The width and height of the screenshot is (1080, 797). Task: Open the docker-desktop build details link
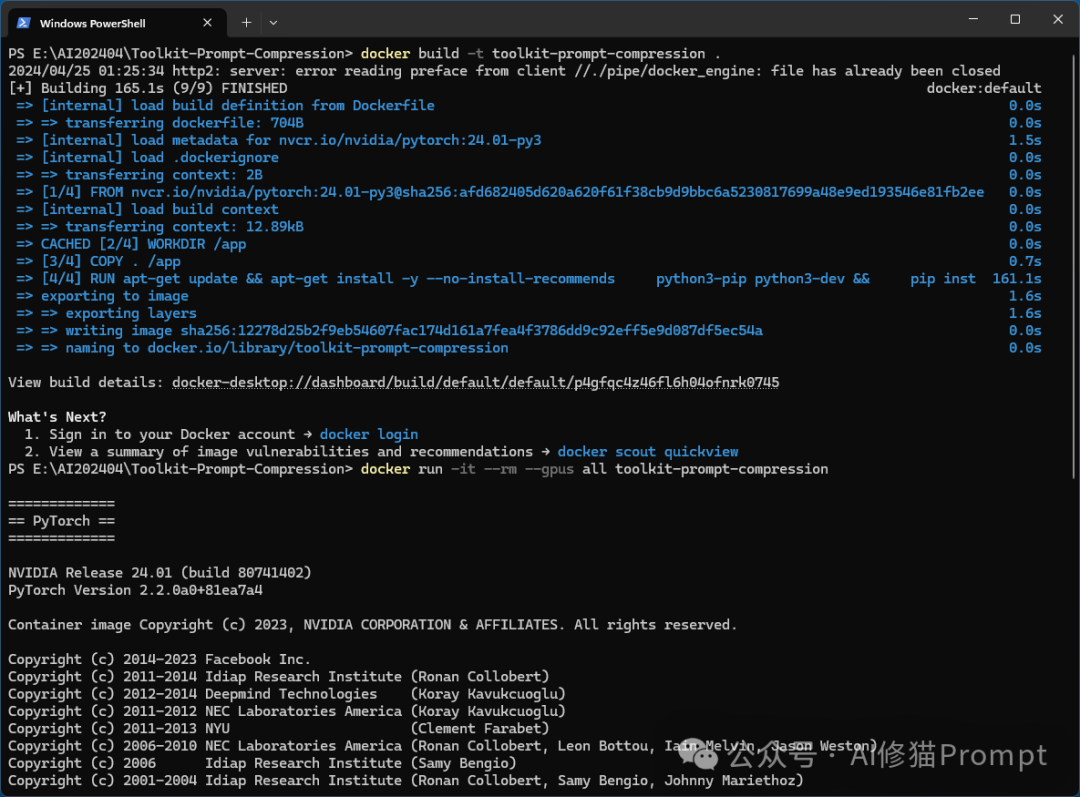pos(475,383)
